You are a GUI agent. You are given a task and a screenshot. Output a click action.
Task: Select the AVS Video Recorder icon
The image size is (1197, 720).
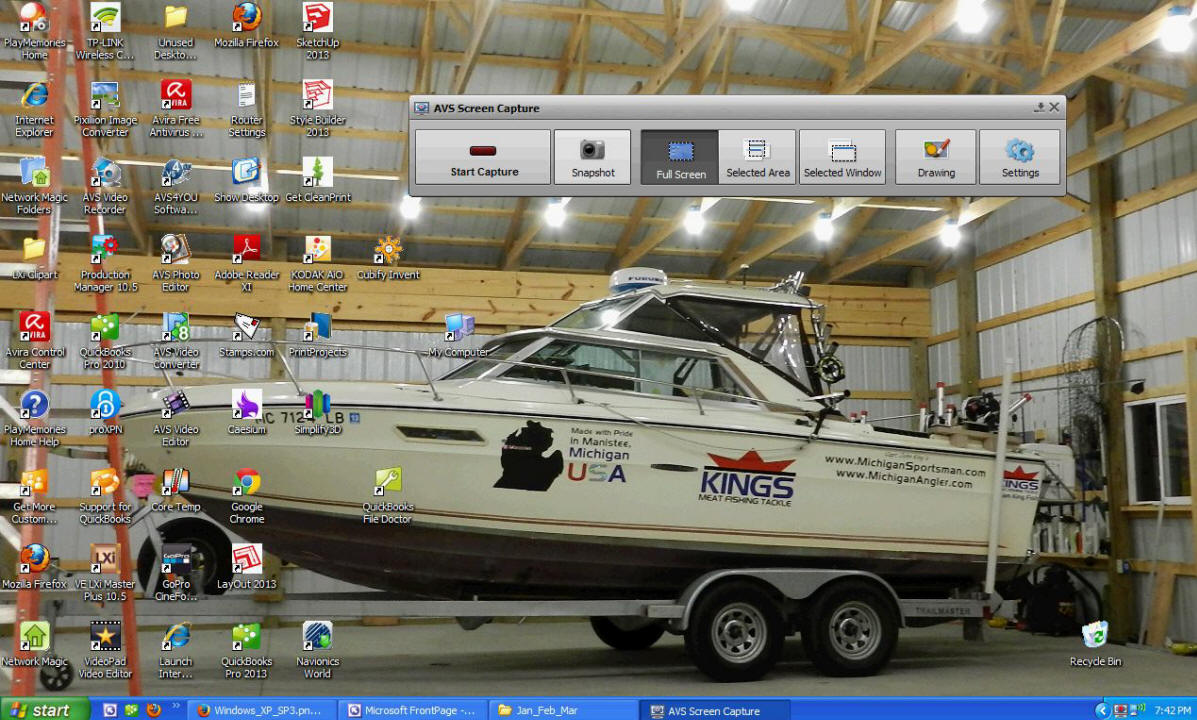coord(105,173)
